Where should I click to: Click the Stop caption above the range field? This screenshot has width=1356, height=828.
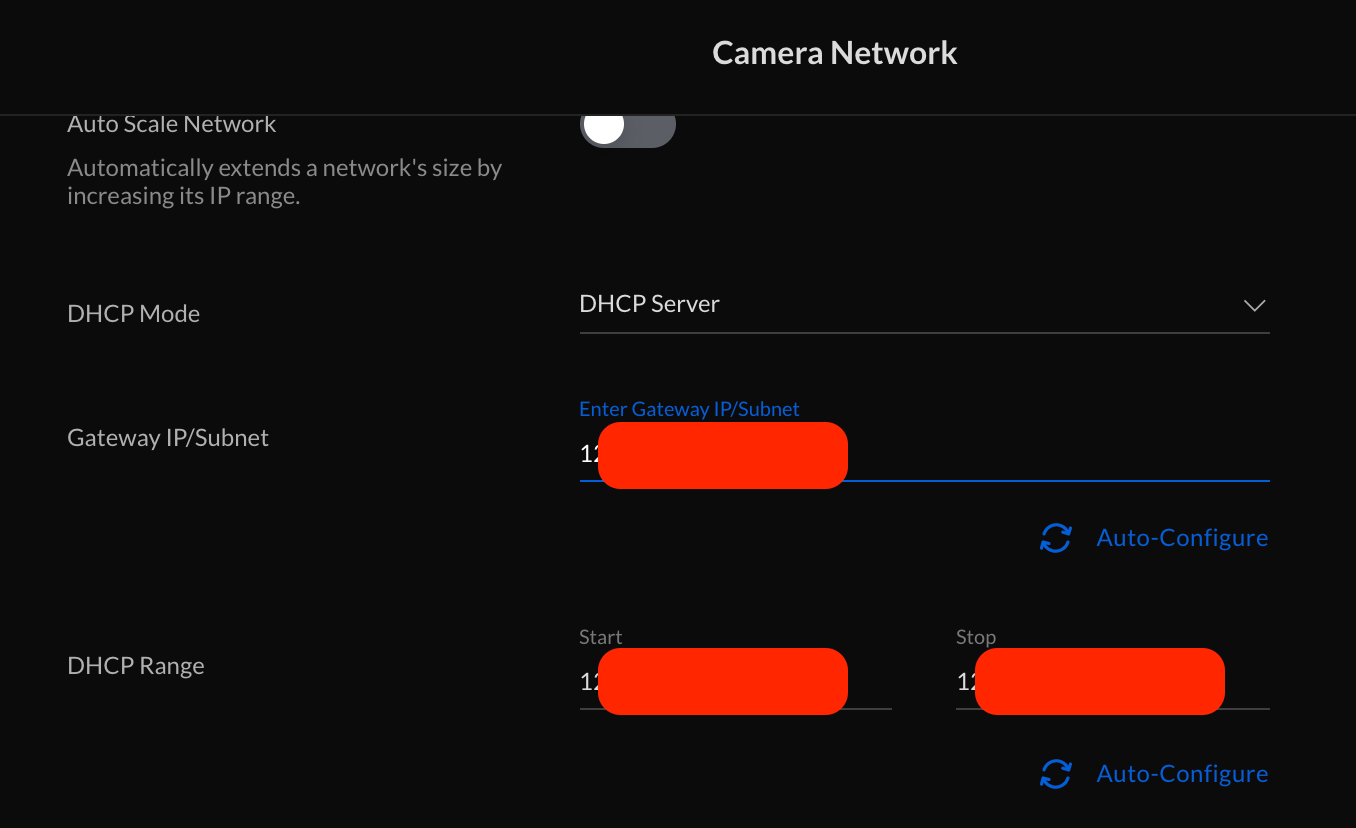tap(975, 637)
